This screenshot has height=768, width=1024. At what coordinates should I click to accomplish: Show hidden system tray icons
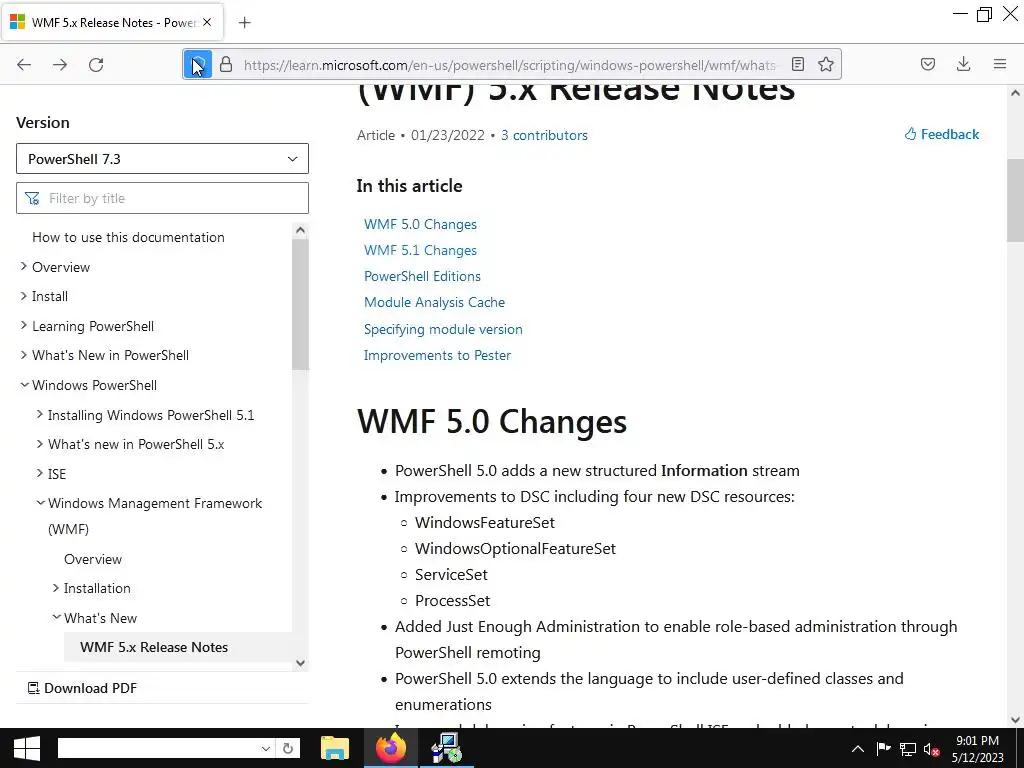[x=857, y=749]
